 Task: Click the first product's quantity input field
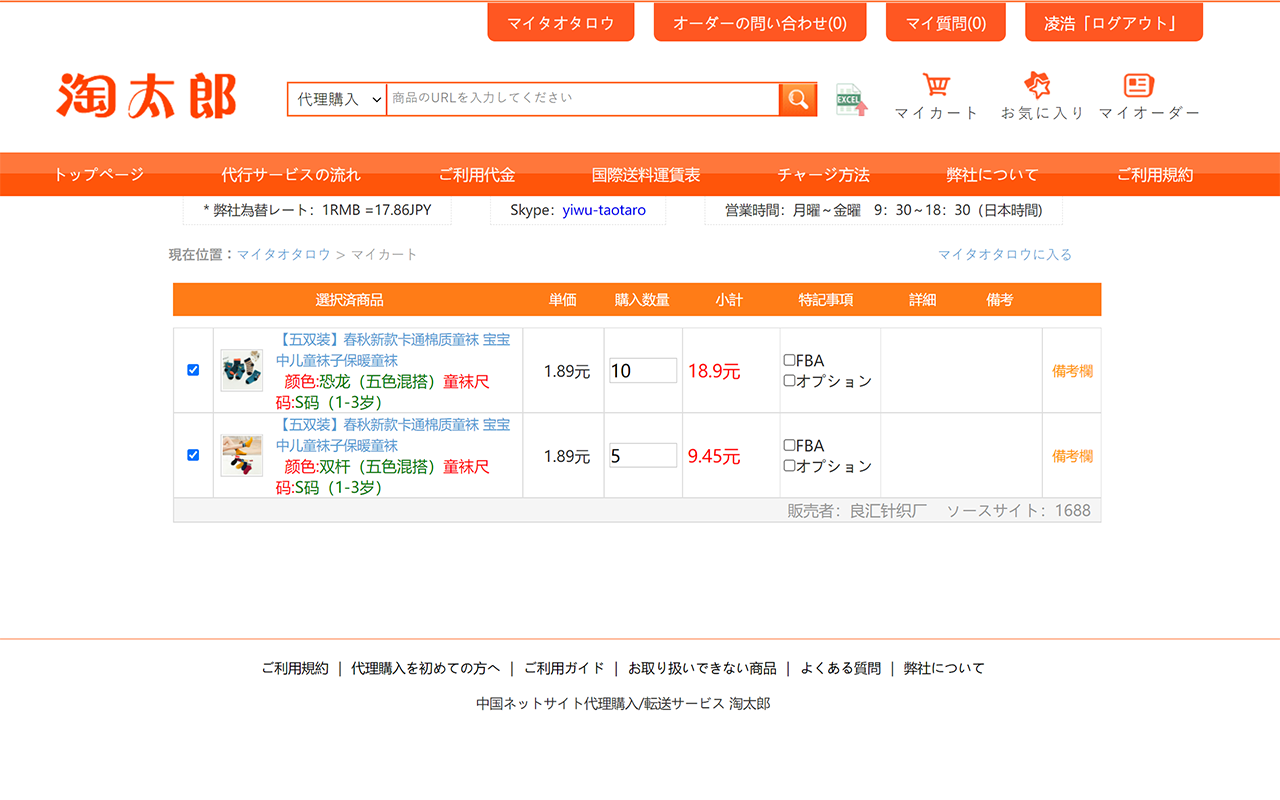click(642, 370)
